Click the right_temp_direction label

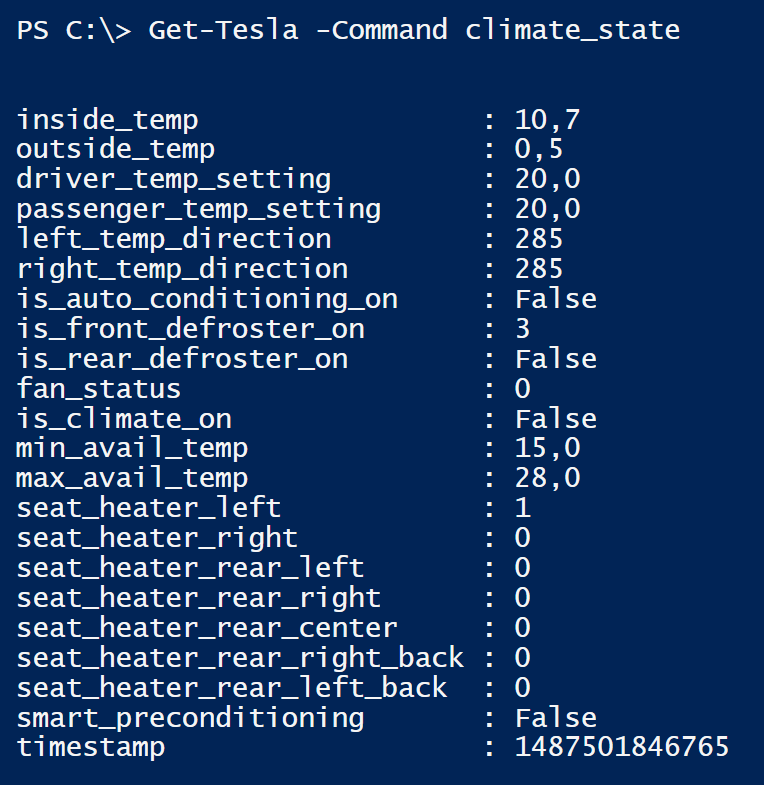point(182,269)
